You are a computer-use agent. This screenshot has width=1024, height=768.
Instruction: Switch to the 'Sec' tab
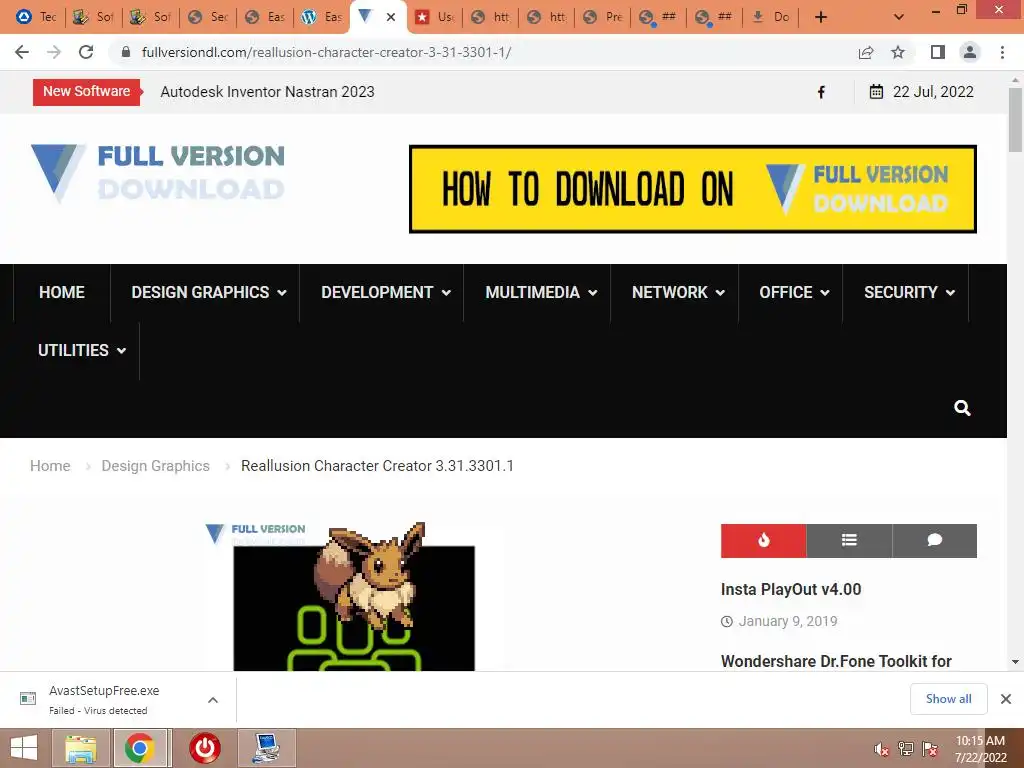click(208, 17)
